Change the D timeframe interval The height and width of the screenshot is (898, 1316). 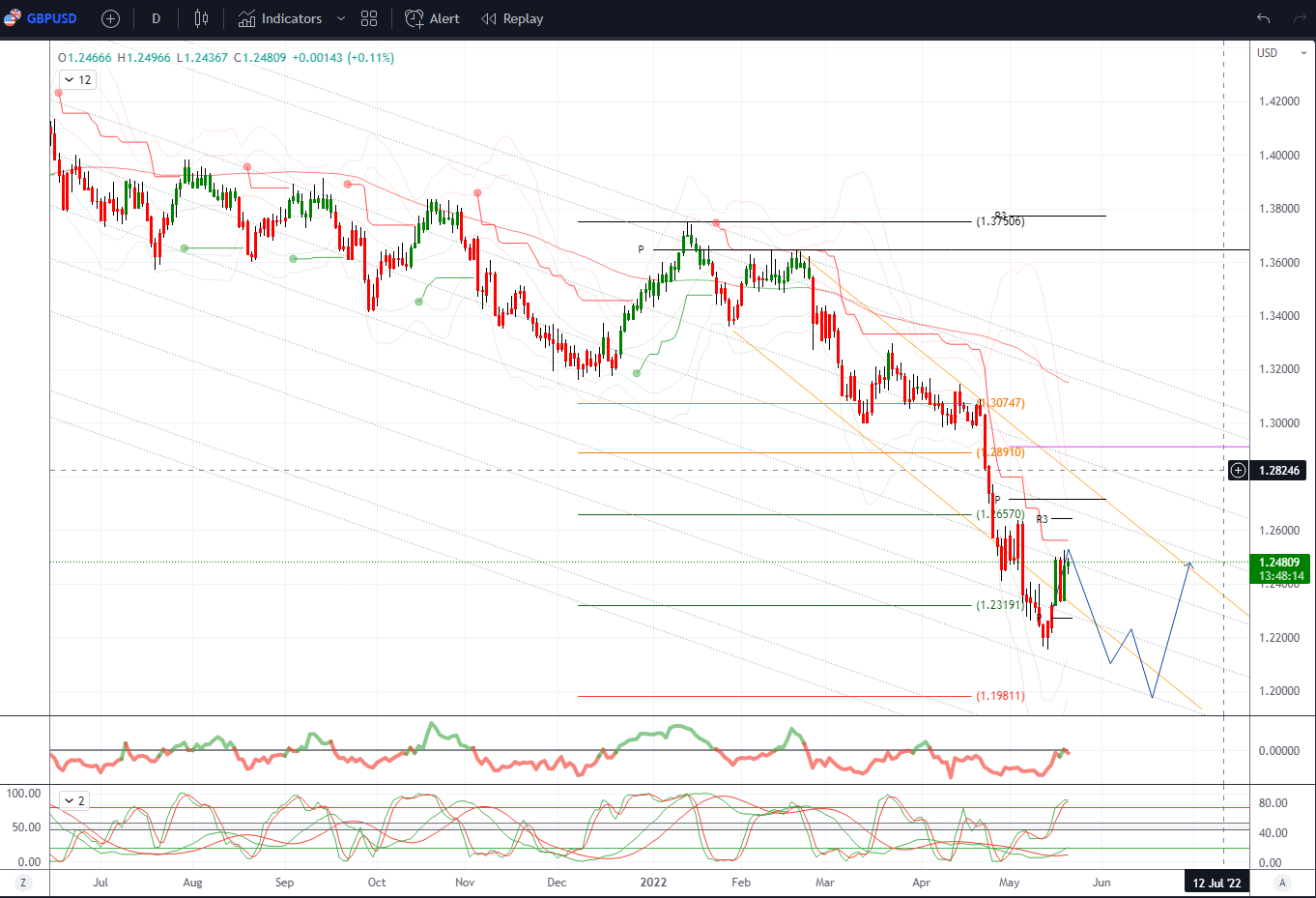(x=156, y=18)
